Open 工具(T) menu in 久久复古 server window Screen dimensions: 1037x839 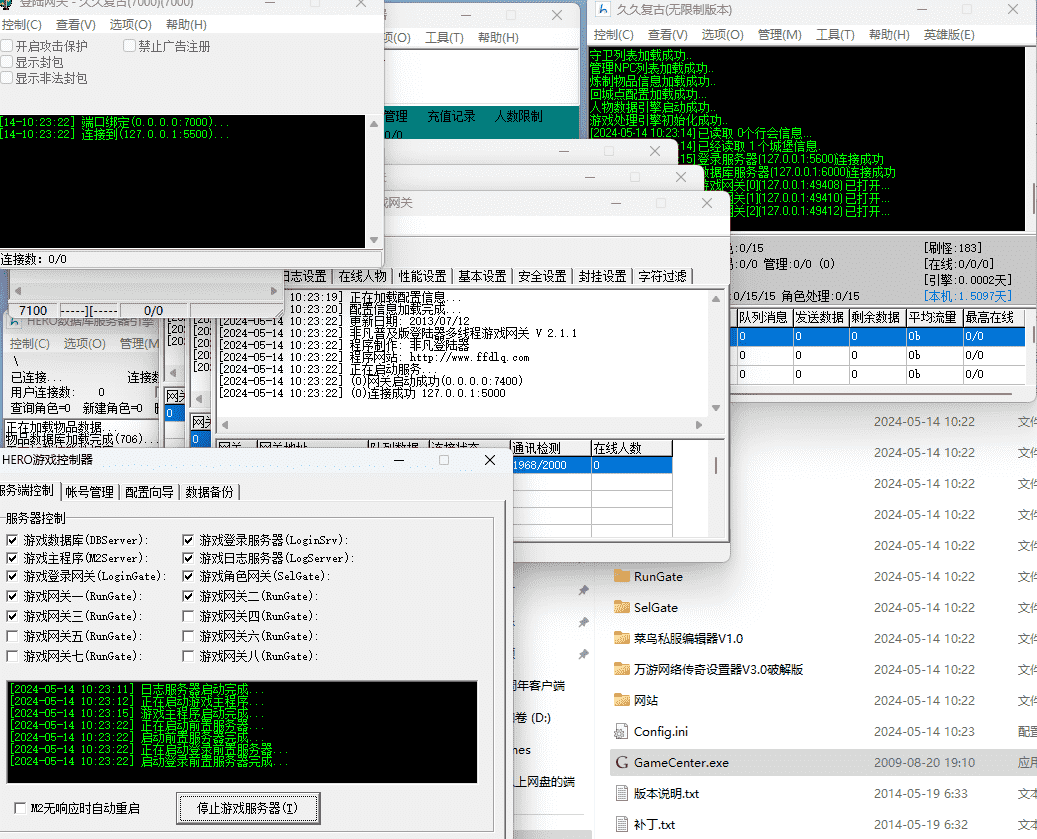tap(835, 35)
